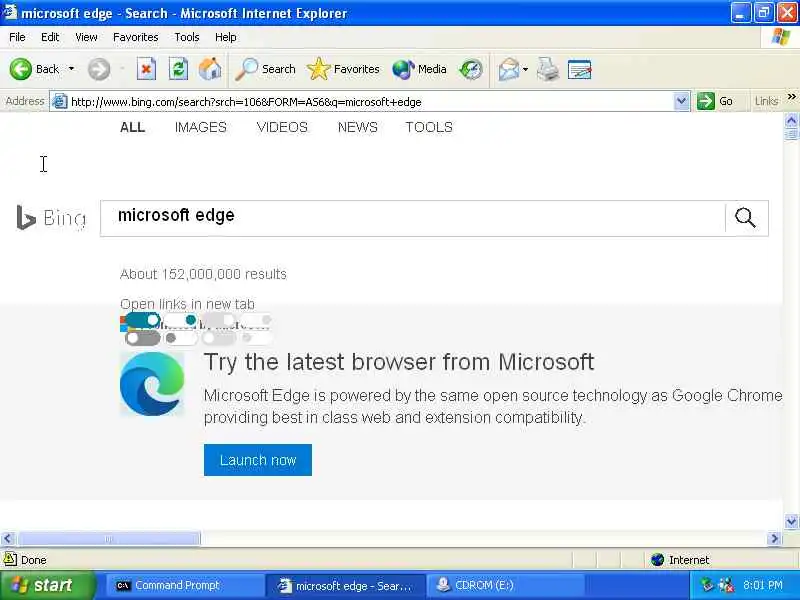Viewport: 800px width, 600px height.
Task: Expand the address bar dropdown list
Action: coord(681,101)
